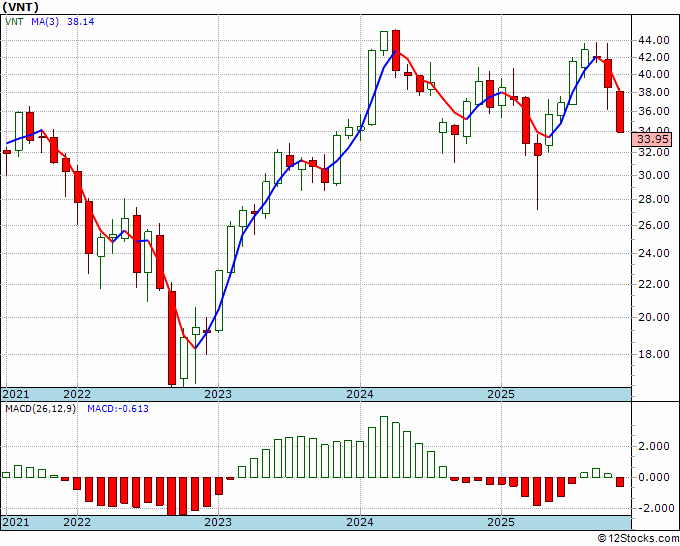680x546 pixels.
Task: Click the 30.00 price axis label
Action: (x=653, y=175)
